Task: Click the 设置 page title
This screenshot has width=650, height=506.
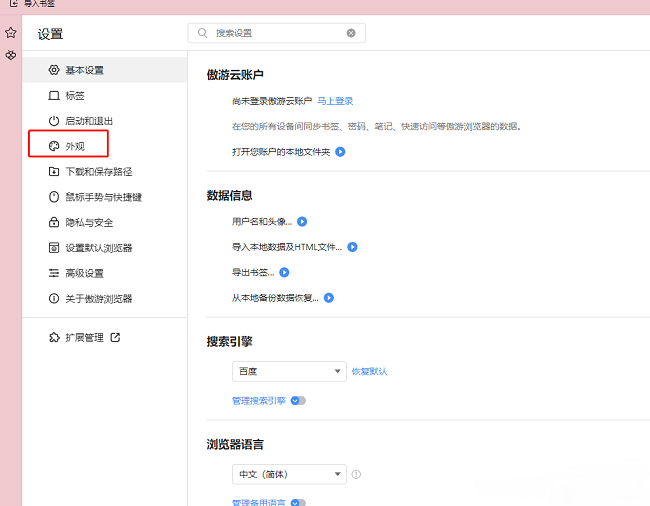Action: click(x=50, y=34)
